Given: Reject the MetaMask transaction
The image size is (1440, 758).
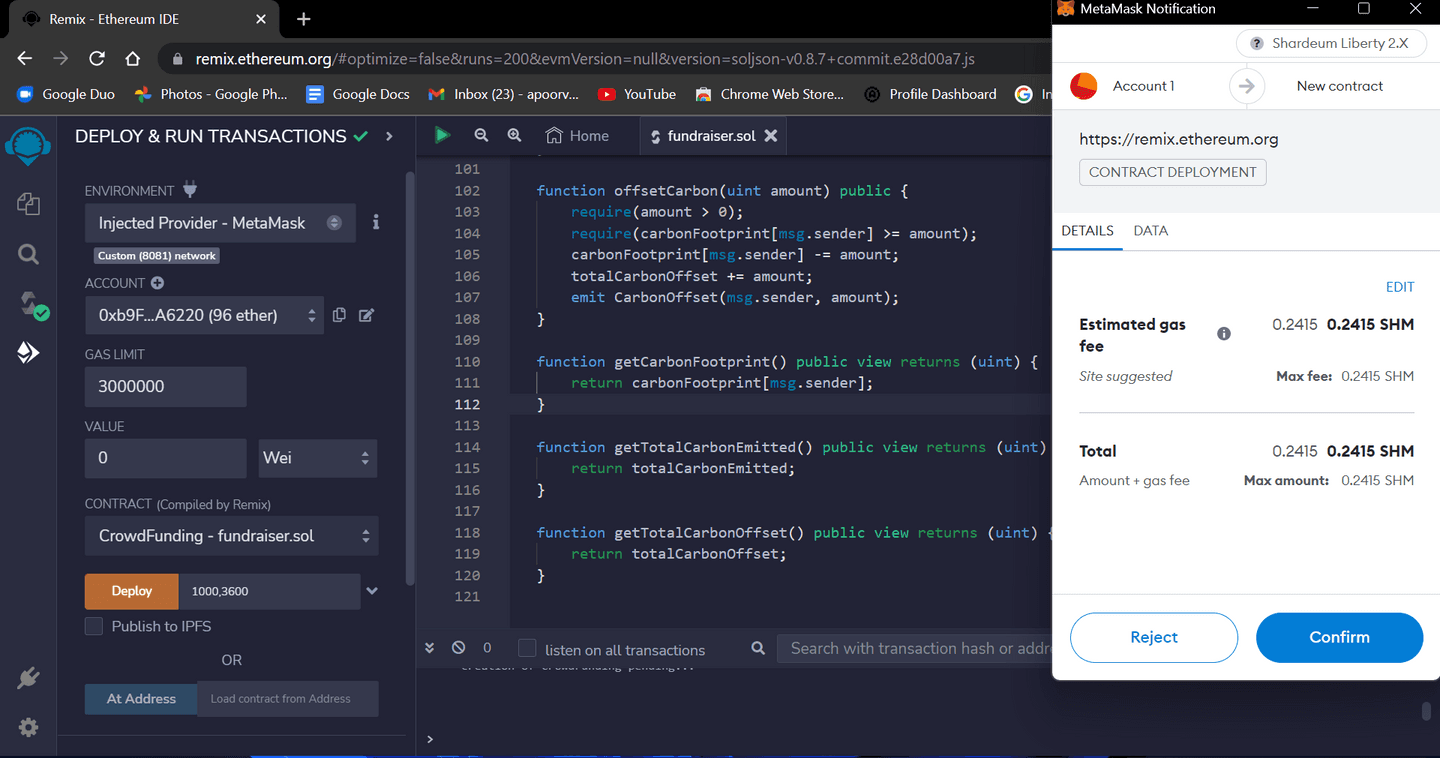Looking at the screenshot, I should pos(1154,637).
